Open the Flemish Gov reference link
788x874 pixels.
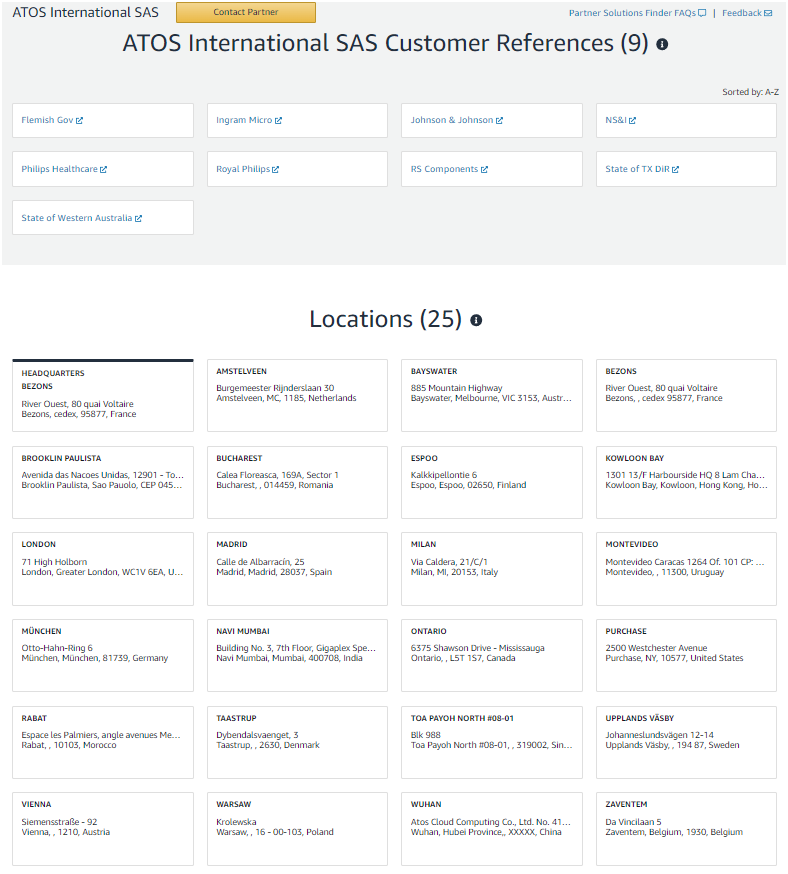47,120
